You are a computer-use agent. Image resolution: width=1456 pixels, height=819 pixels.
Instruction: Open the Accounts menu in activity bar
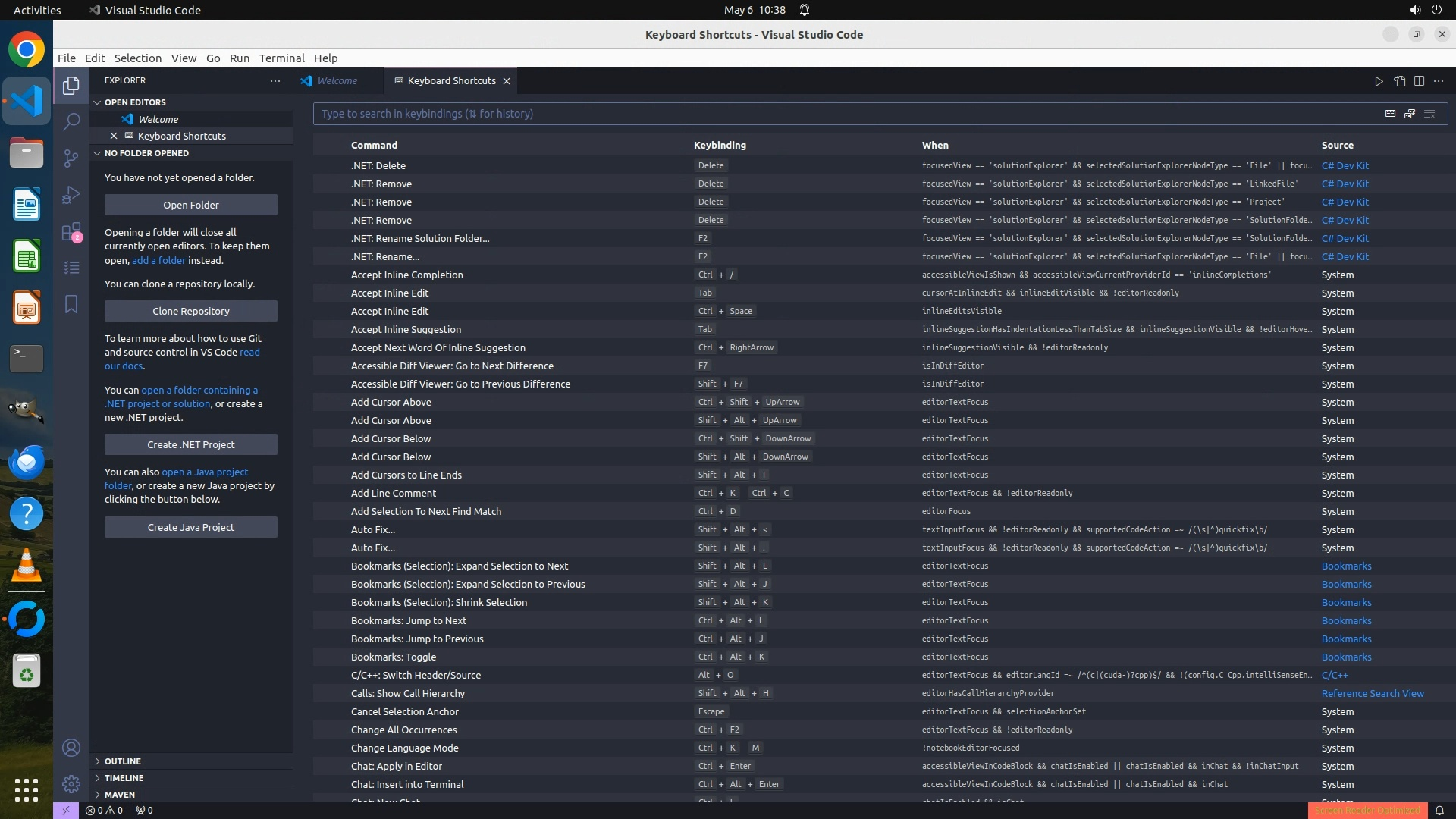pos(71,748)
